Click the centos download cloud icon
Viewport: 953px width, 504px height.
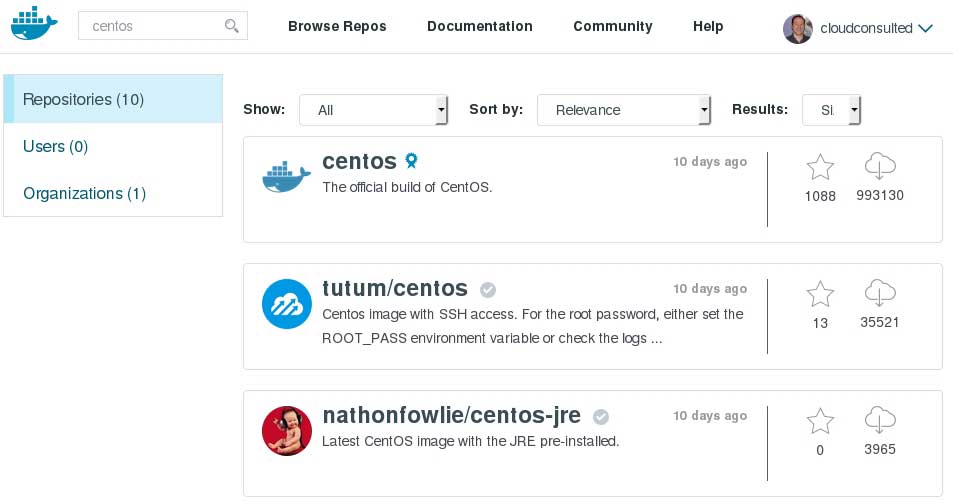(880, 167)
